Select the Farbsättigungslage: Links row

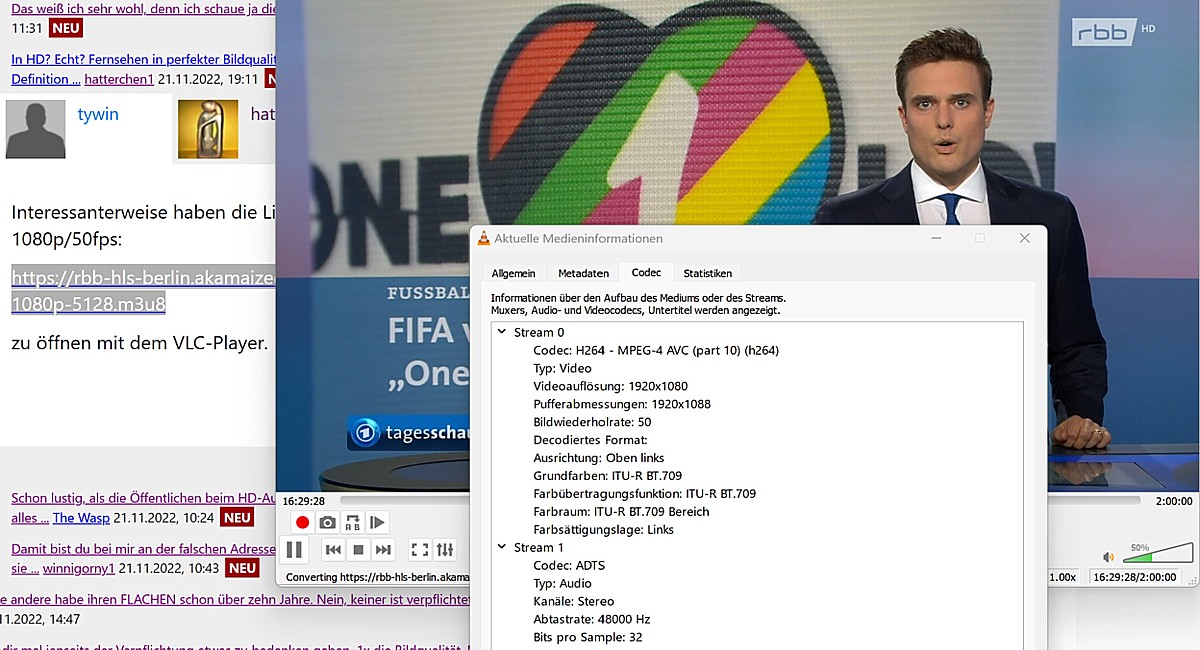click(x=603, y=530)
